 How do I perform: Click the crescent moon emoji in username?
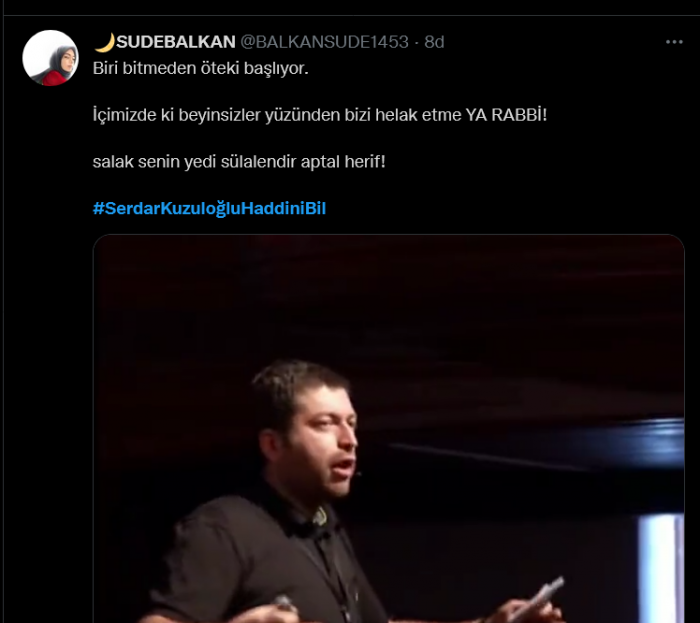[104, 42]
